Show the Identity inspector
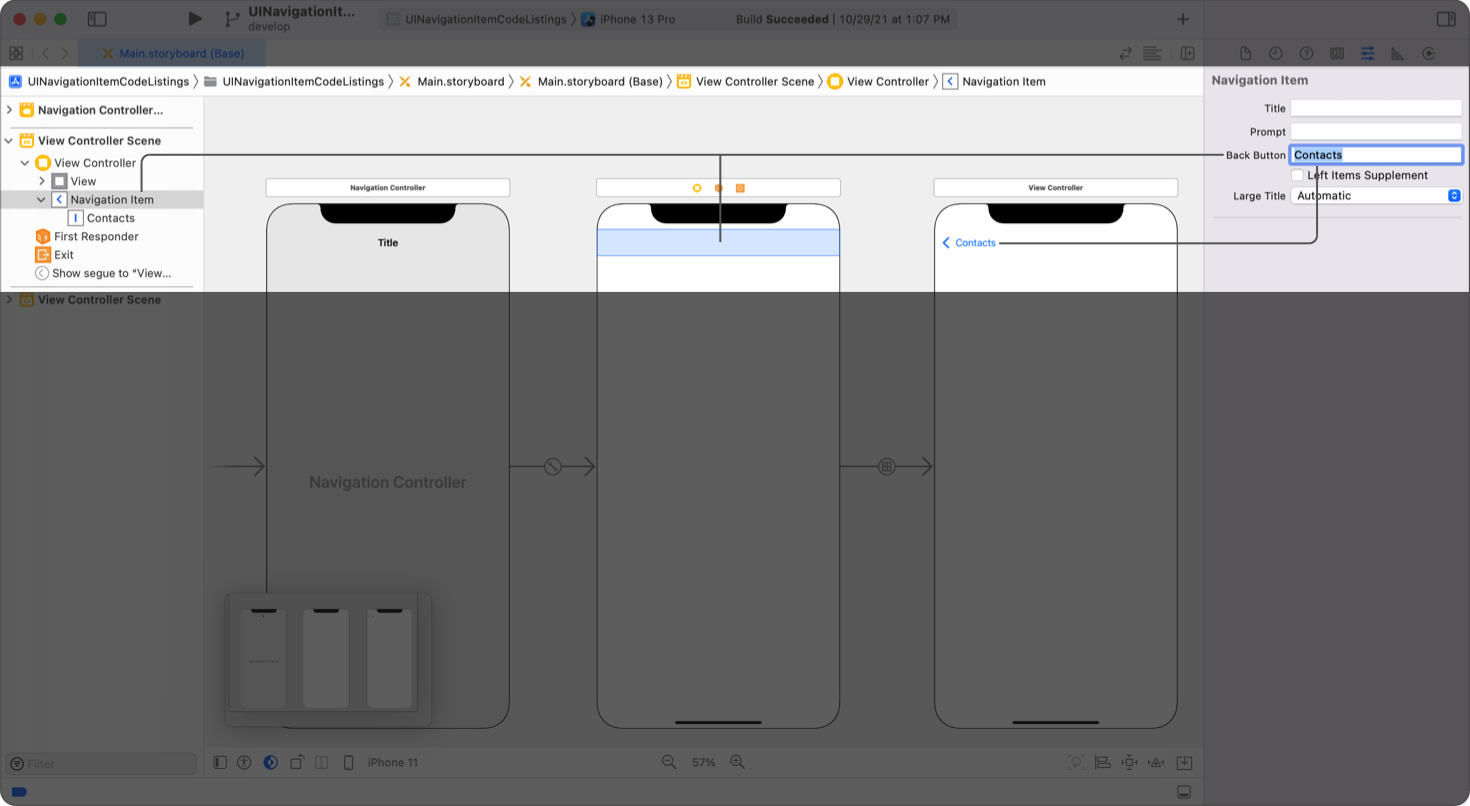The width and height of the screenshot is (1470, 806). click(1336, 53)
